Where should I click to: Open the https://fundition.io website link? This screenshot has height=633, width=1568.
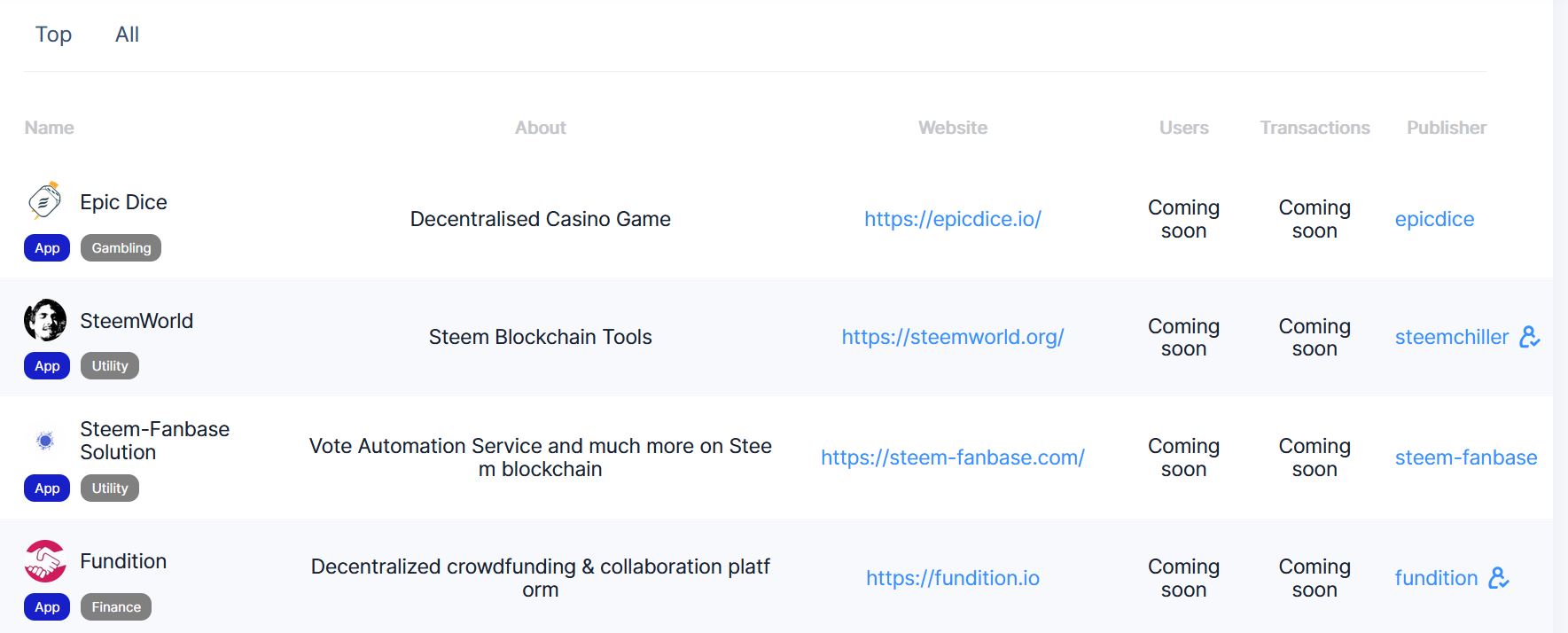click(953, 578)
